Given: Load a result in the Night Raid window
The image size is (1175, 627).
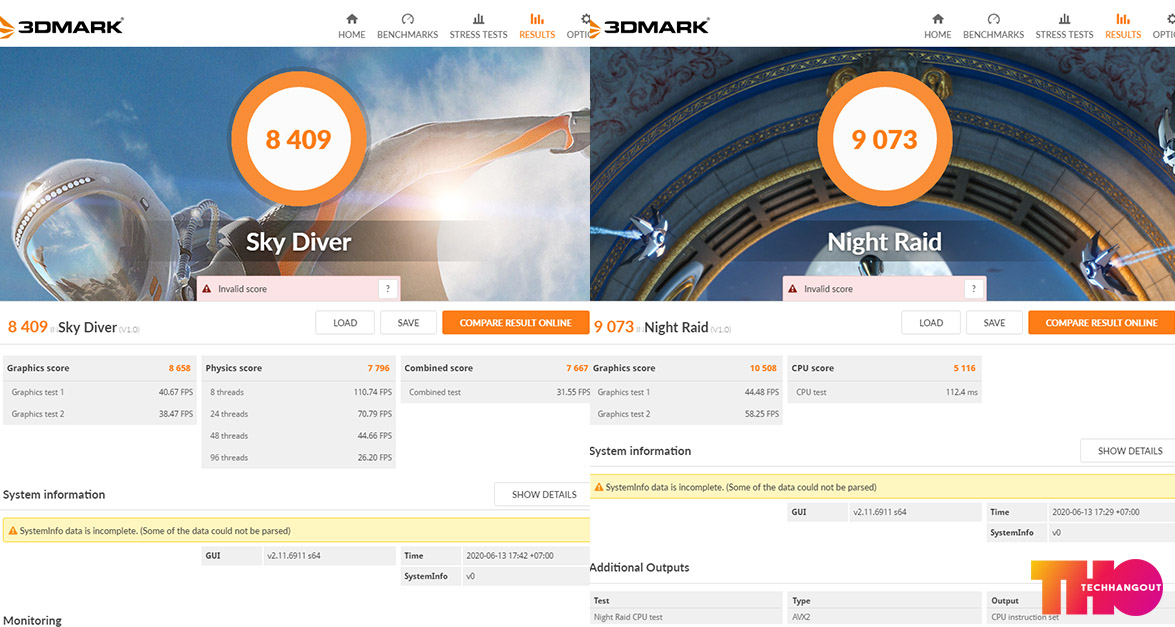Looking at the screenshot, I should (x=931, y=323).
